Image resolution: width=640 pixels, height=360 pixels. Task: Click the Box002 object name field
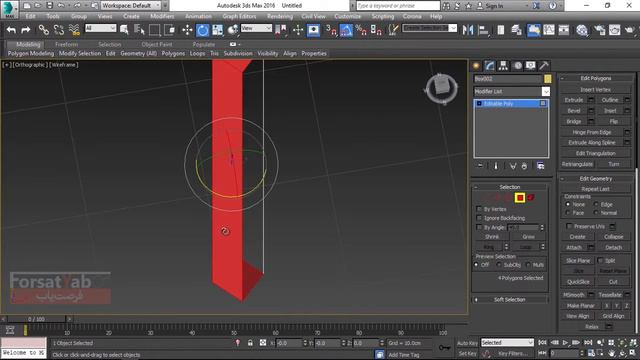(x=508, y=79)
